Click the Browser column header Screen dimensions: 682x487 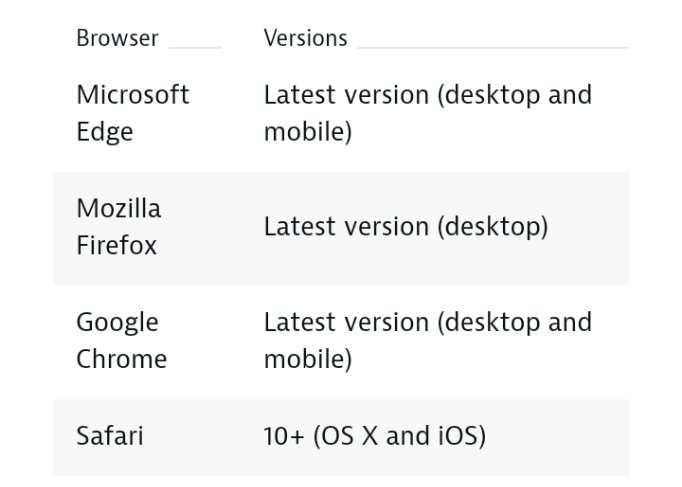pyautogui.click(x=117, y=38)
